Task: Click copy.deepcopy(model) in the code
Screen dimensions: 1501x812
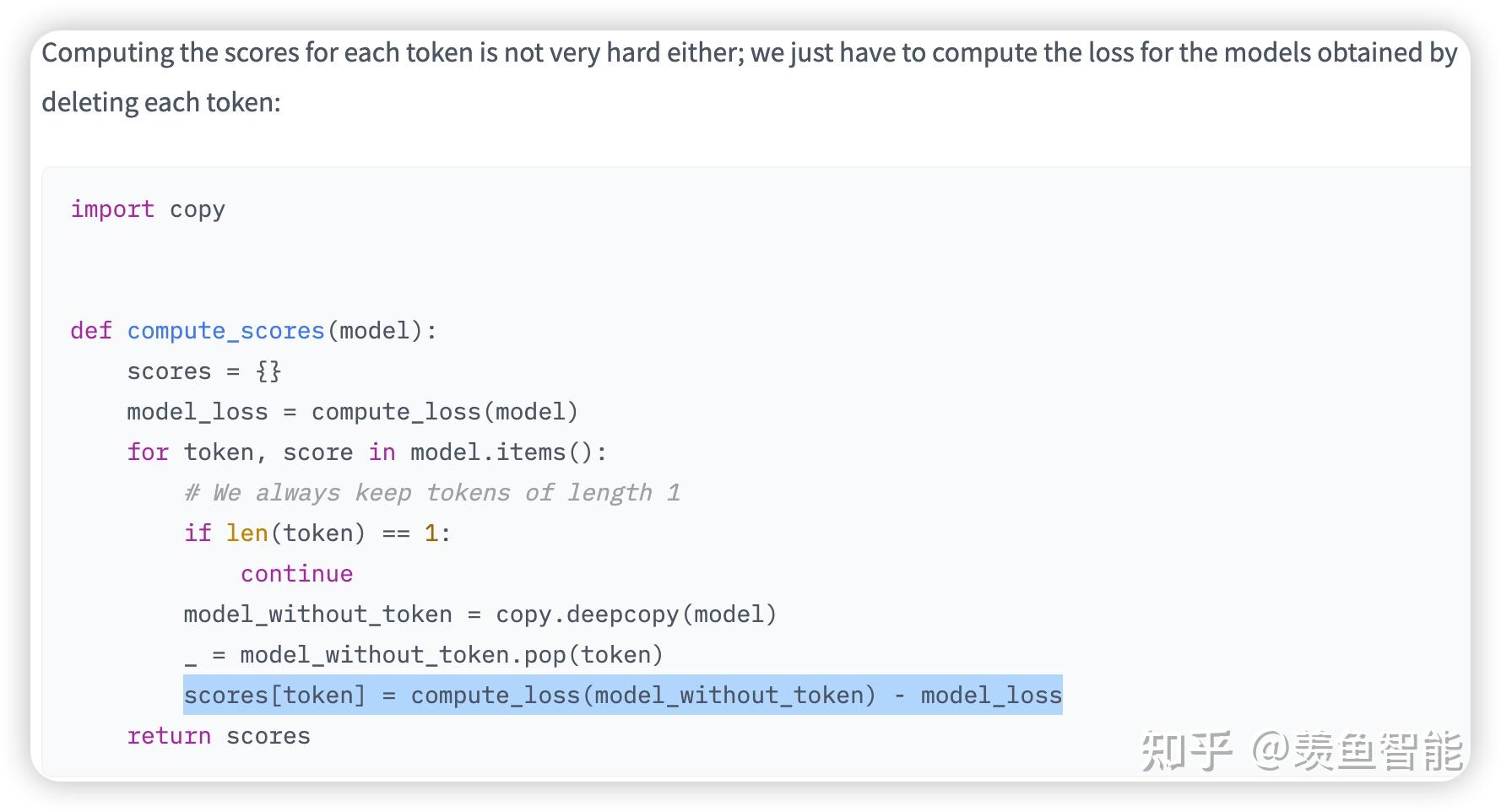Action: coord(636,614)
